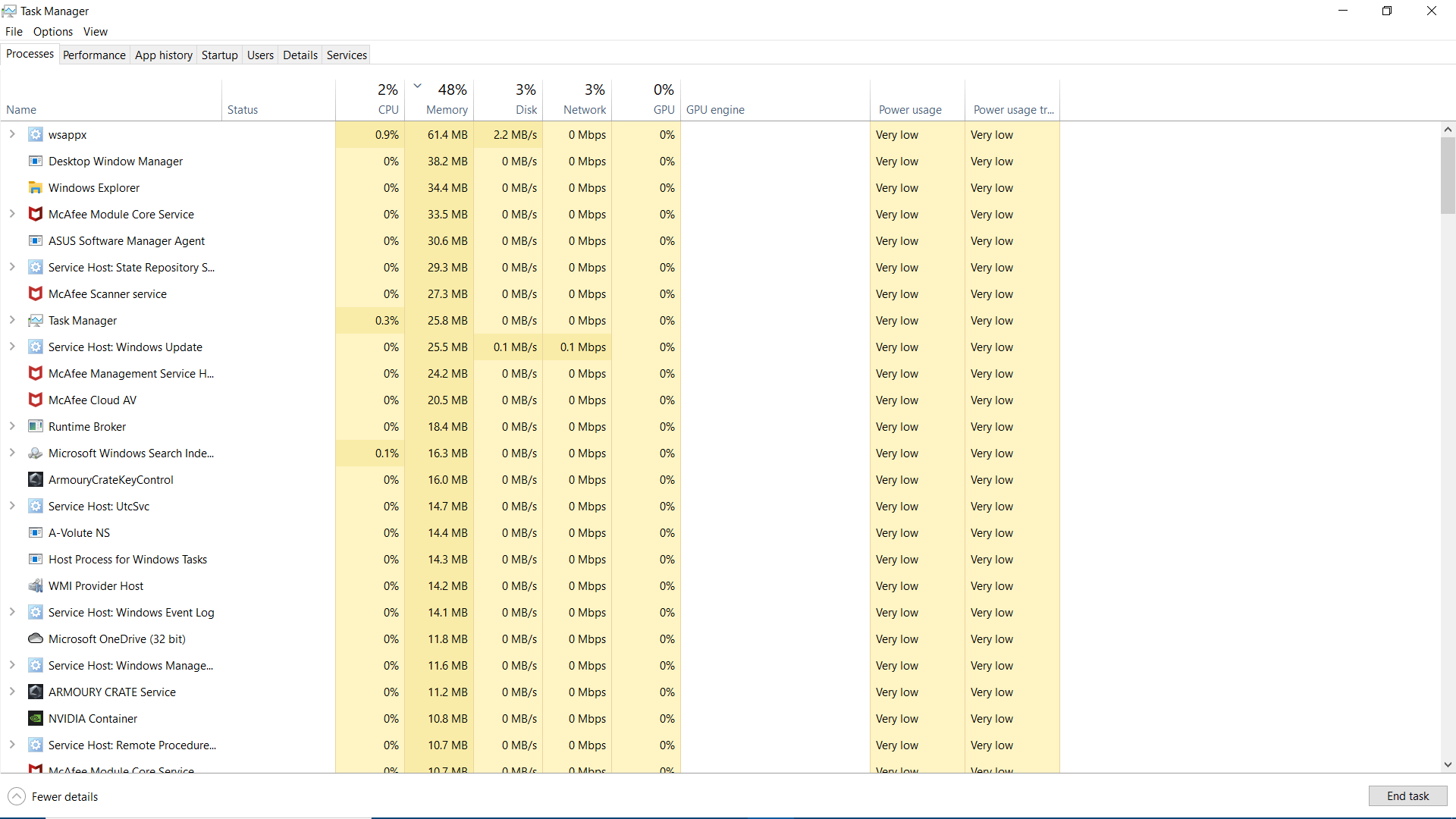Image resolution: width=1456 pixels, height=819 pixels.
Task: Click the Windows Explorer folder icon
Action: pos(36,187)
